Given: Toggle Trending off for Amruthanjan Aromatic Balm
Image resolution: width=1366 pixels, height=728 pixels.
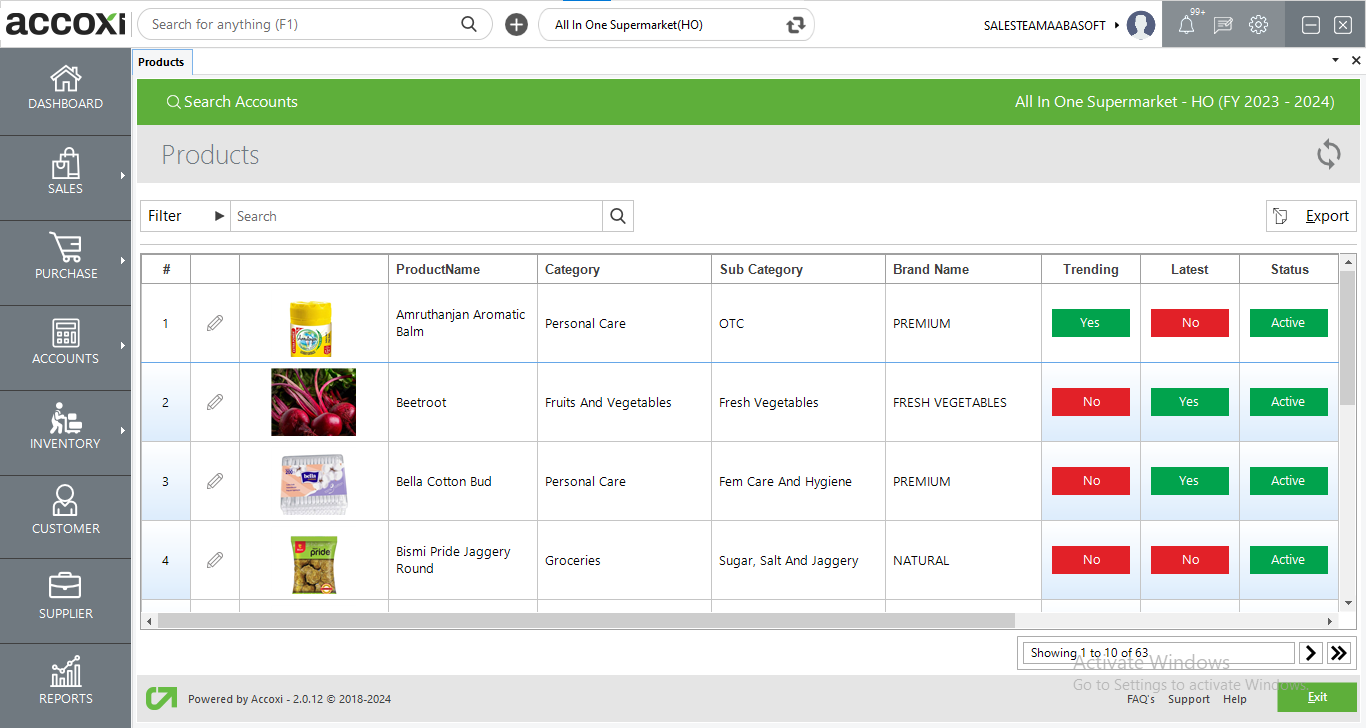Looking at the screenshot, I should 1090,322.
